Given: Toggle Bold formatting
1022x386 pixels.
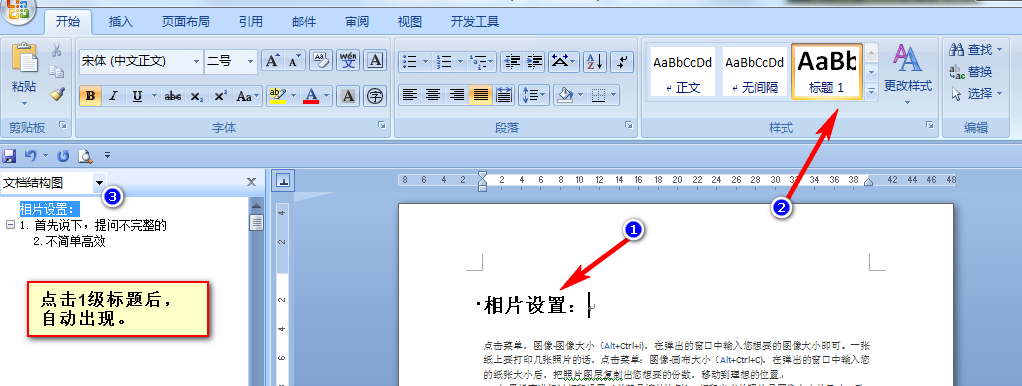Looking at the screenshot, I should point(91,96).
